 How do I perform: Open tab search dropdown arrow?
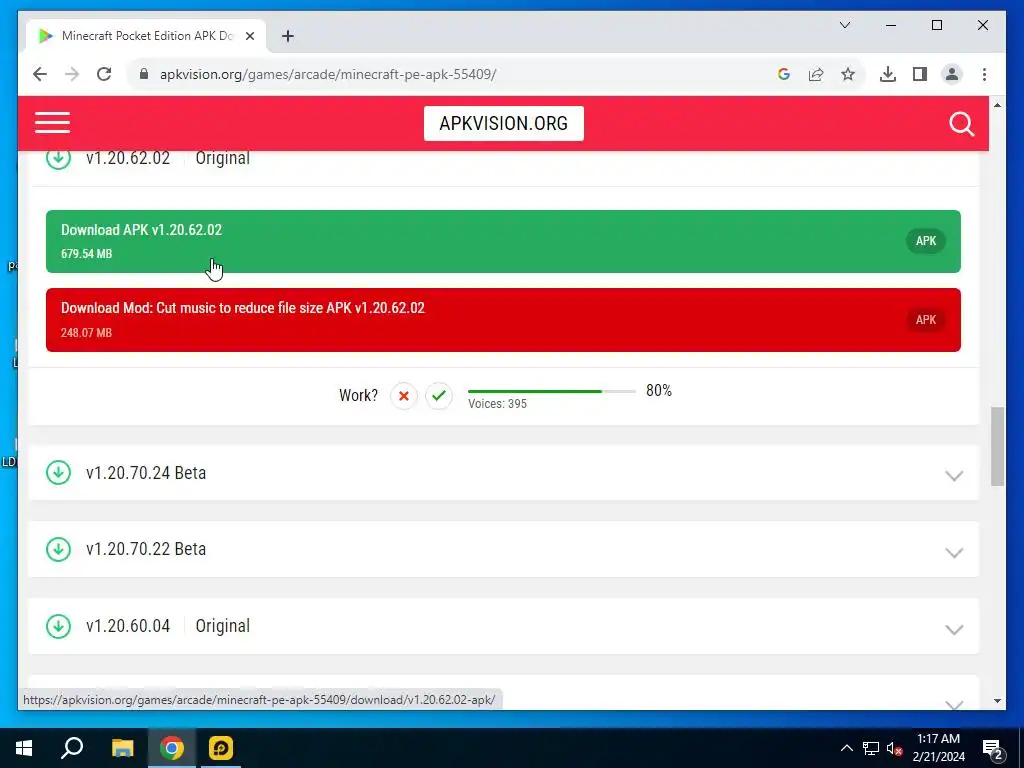(844, 25)
